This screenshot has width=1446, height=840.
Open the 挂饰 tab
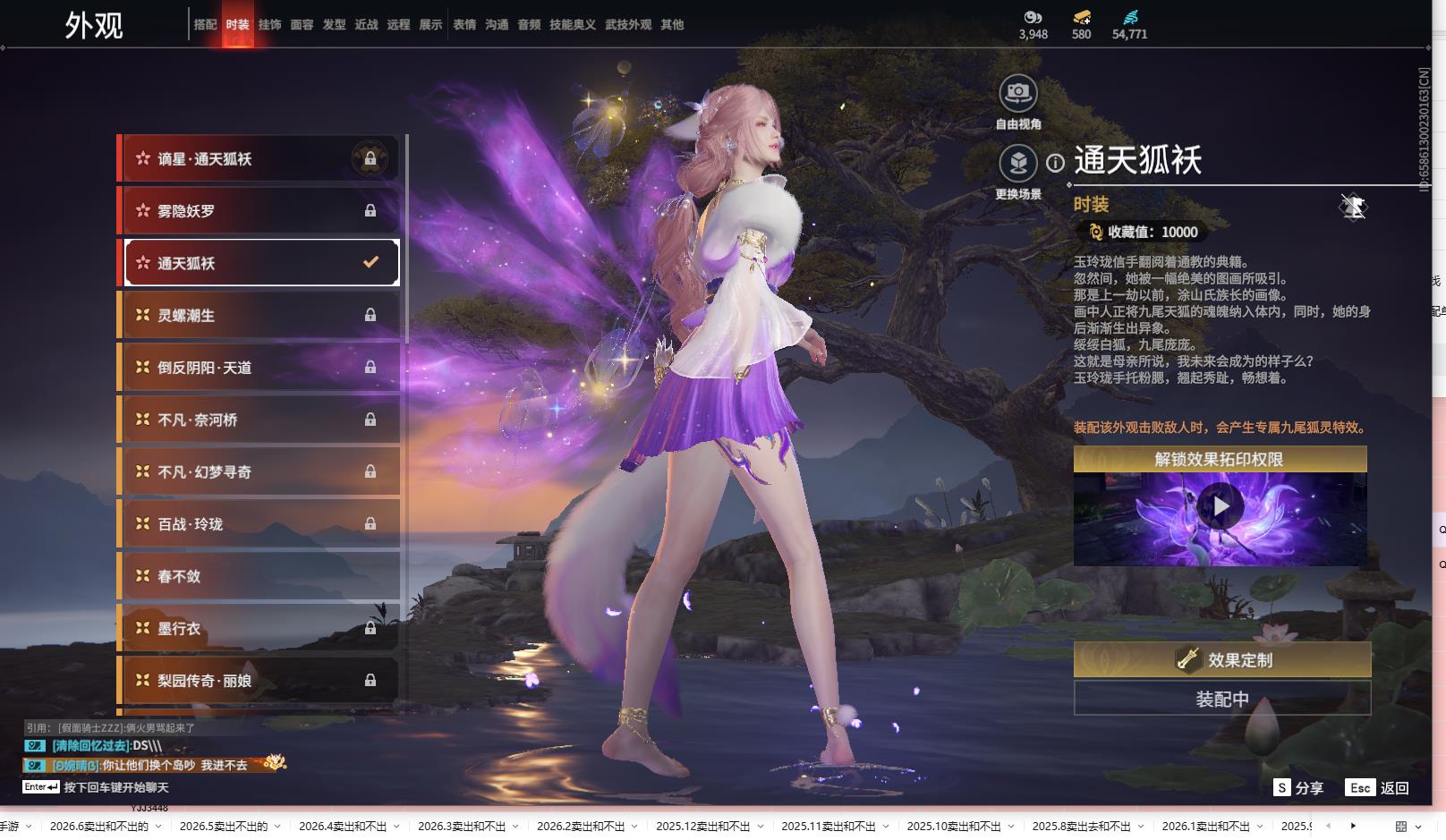tap(269, 24)
